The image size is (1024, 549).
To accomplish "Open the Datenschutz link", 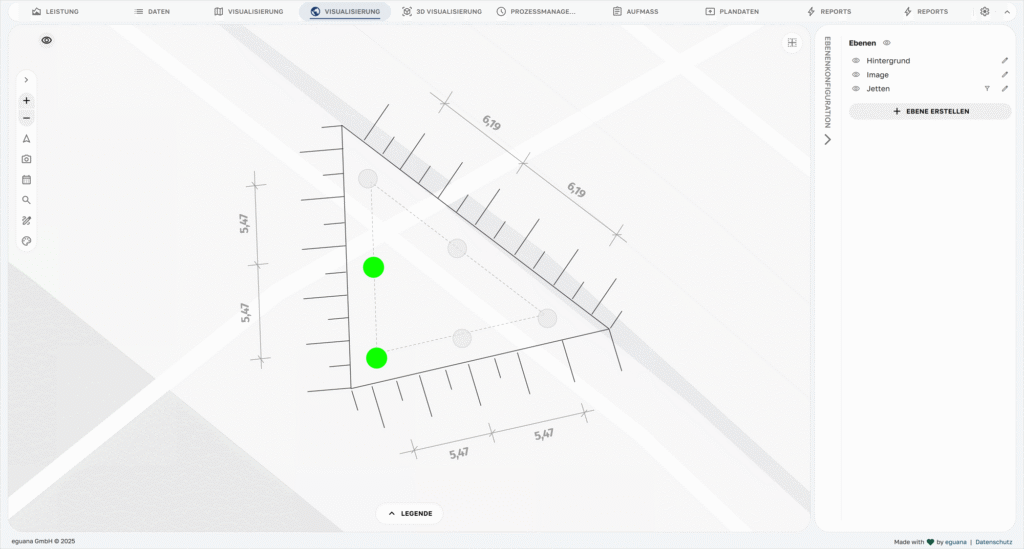I will (993, 542).
